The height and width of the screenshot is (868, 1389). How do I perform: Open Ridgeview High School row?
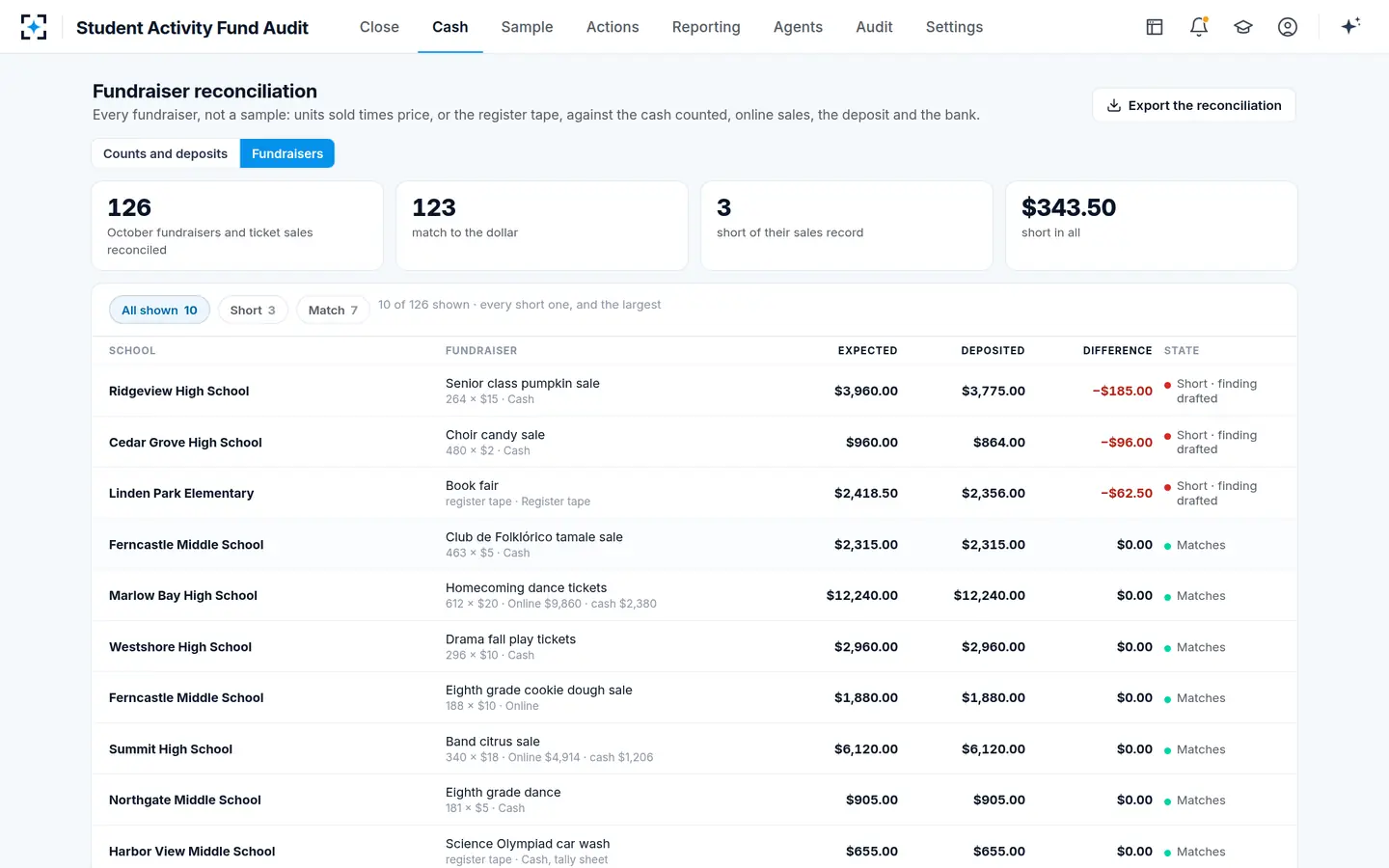[694, 391]
